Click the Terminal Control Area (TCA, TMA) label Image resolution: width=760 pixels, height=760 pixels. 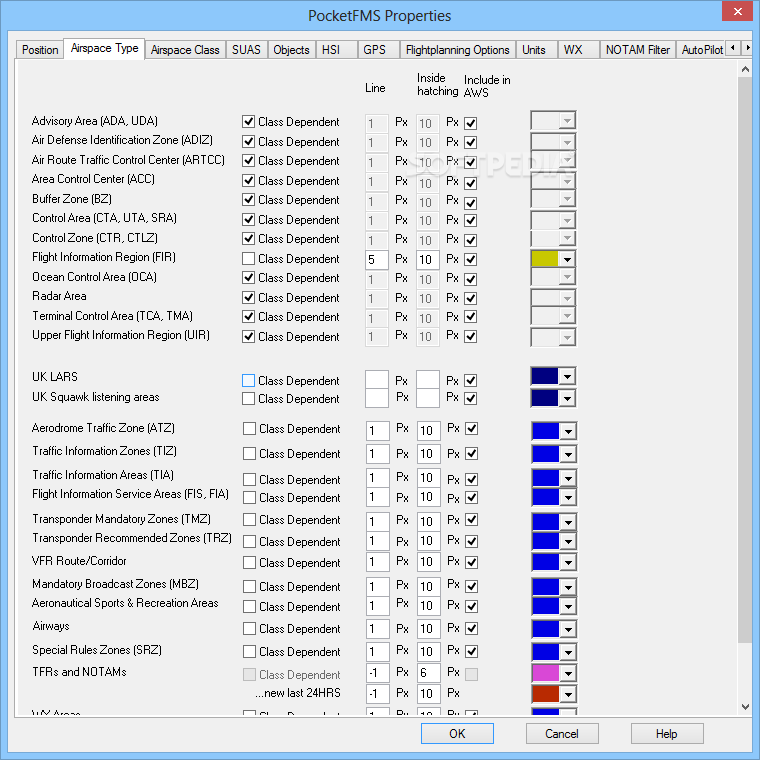pos(112,316)
